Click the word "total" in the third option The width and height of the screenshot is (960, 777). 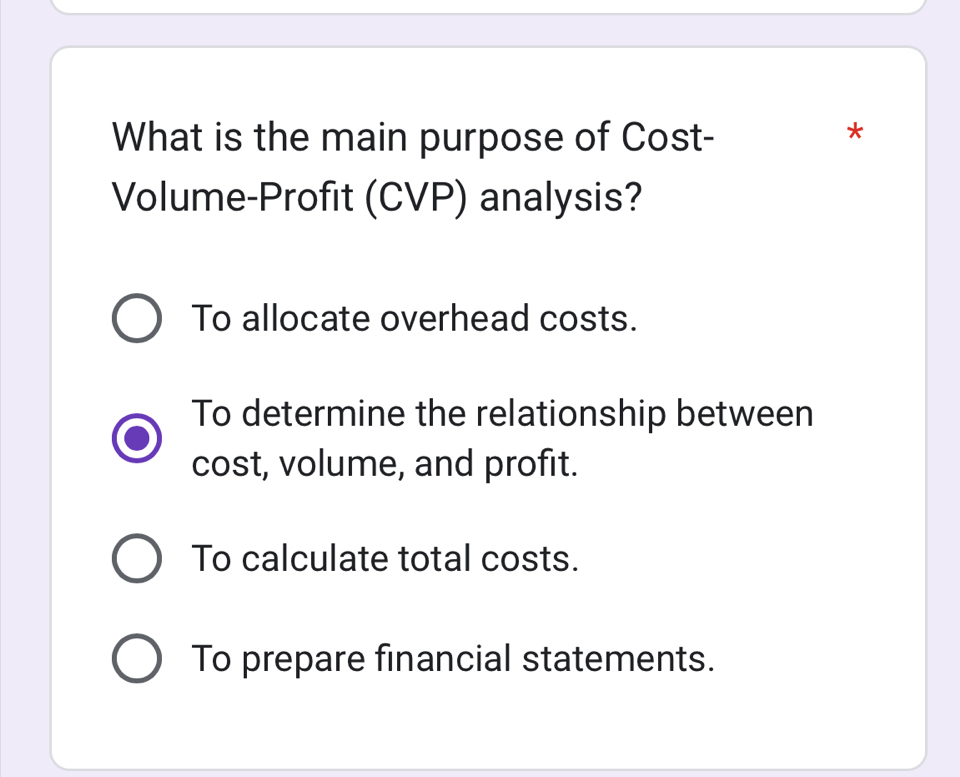click(434, 558)
